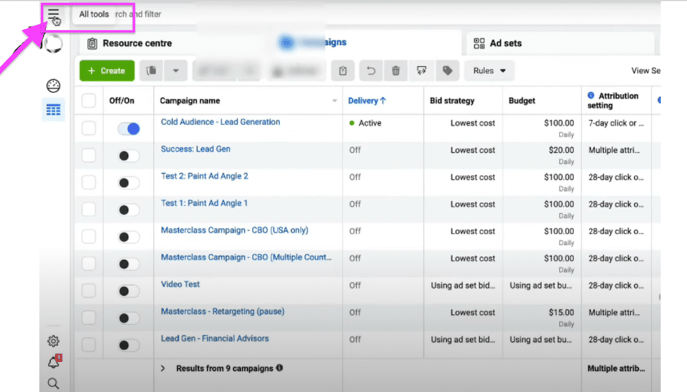
Task: Open the All tools hamburger menu
Action: point(53,14)
